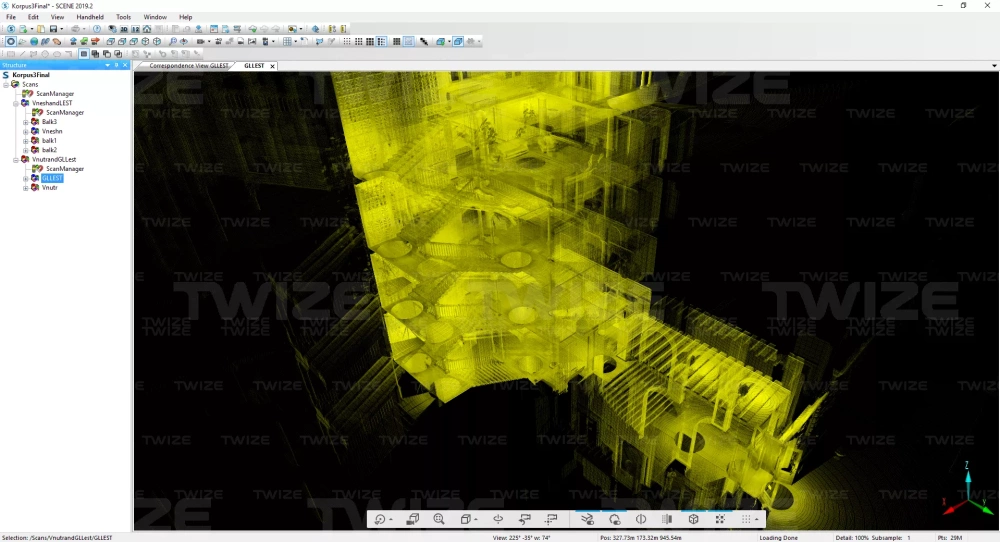Click the rotate navigation icon in bottom toolbar
This screenshot has width=1000, height=542.
(381, 519)
